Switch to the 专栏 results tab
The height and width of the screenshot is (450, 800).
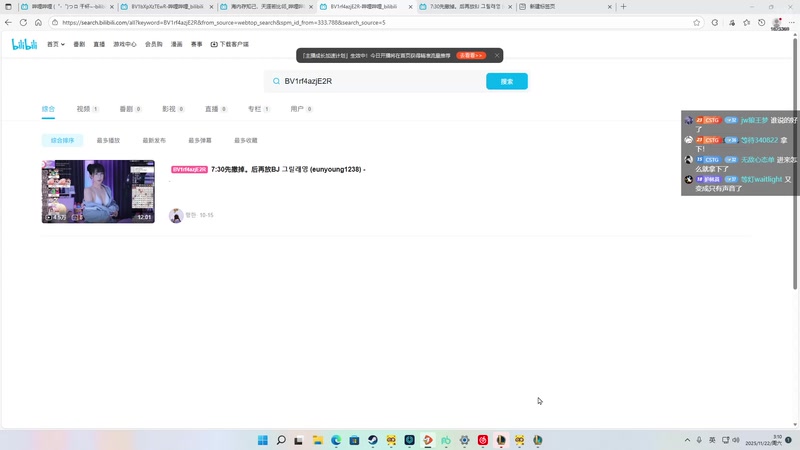tap(259, 109)
